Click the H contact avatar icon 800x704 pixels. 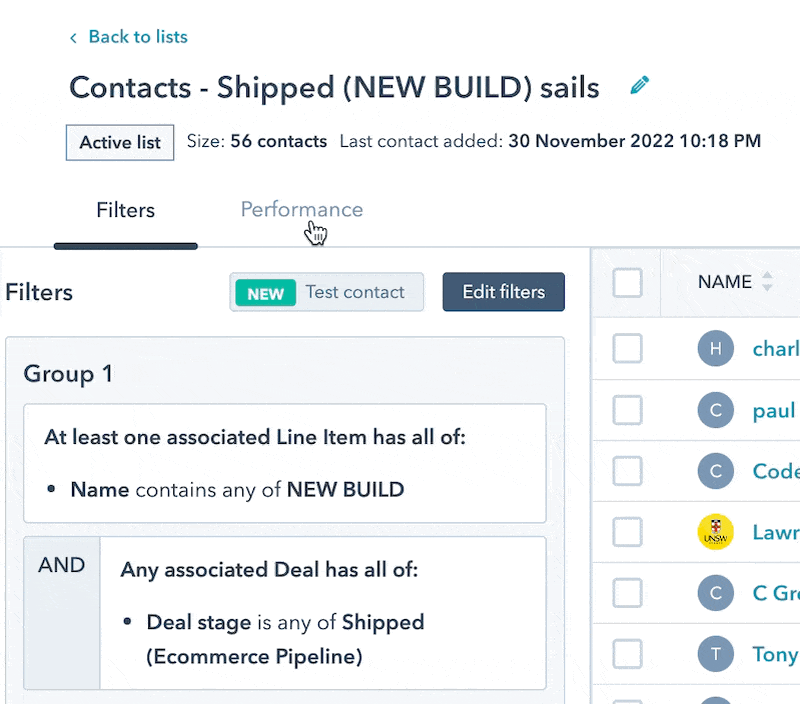tap(715, 349)
